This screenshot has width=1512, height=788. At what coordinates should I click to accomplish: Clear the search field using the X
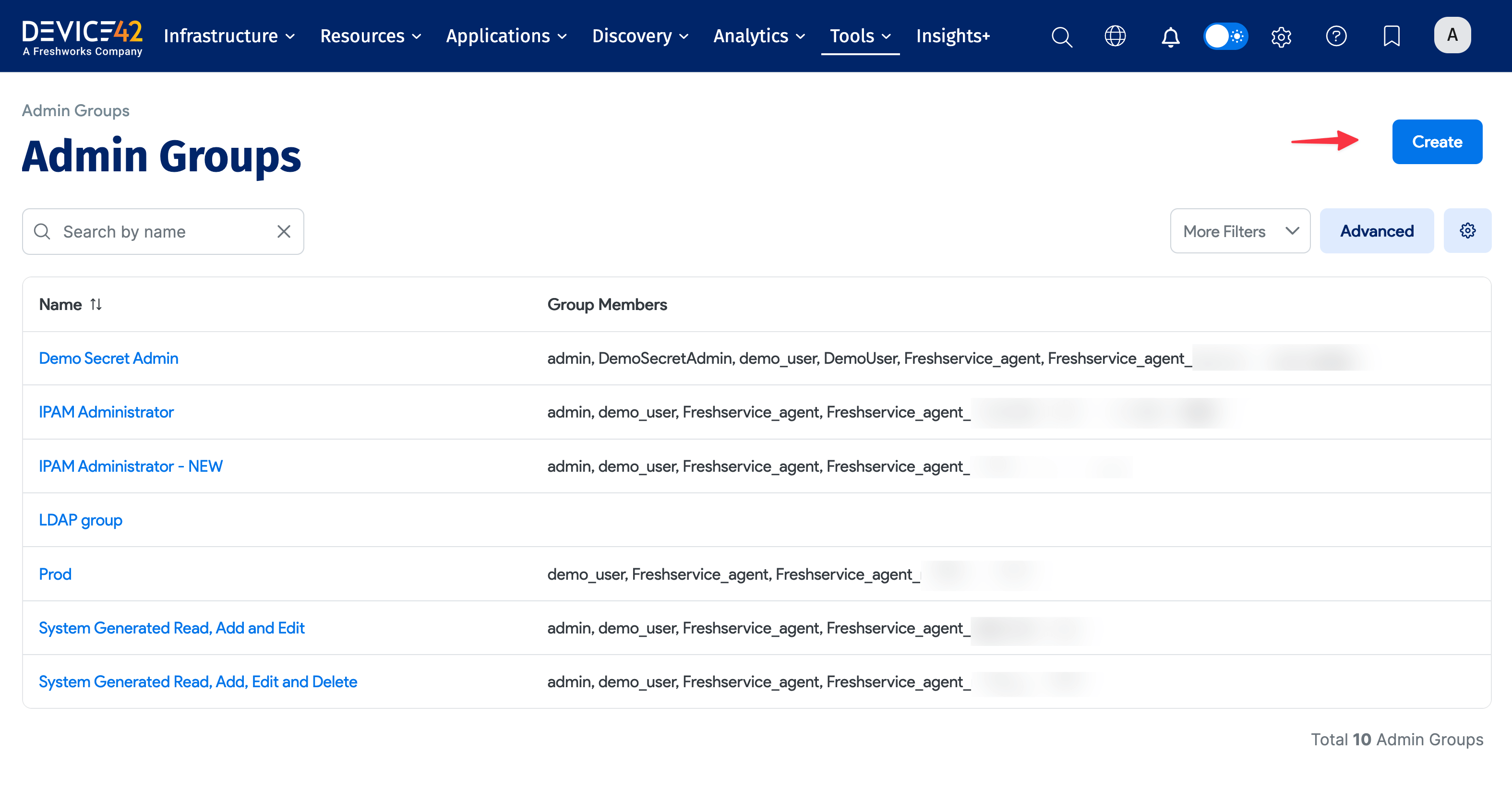(284, 231)
